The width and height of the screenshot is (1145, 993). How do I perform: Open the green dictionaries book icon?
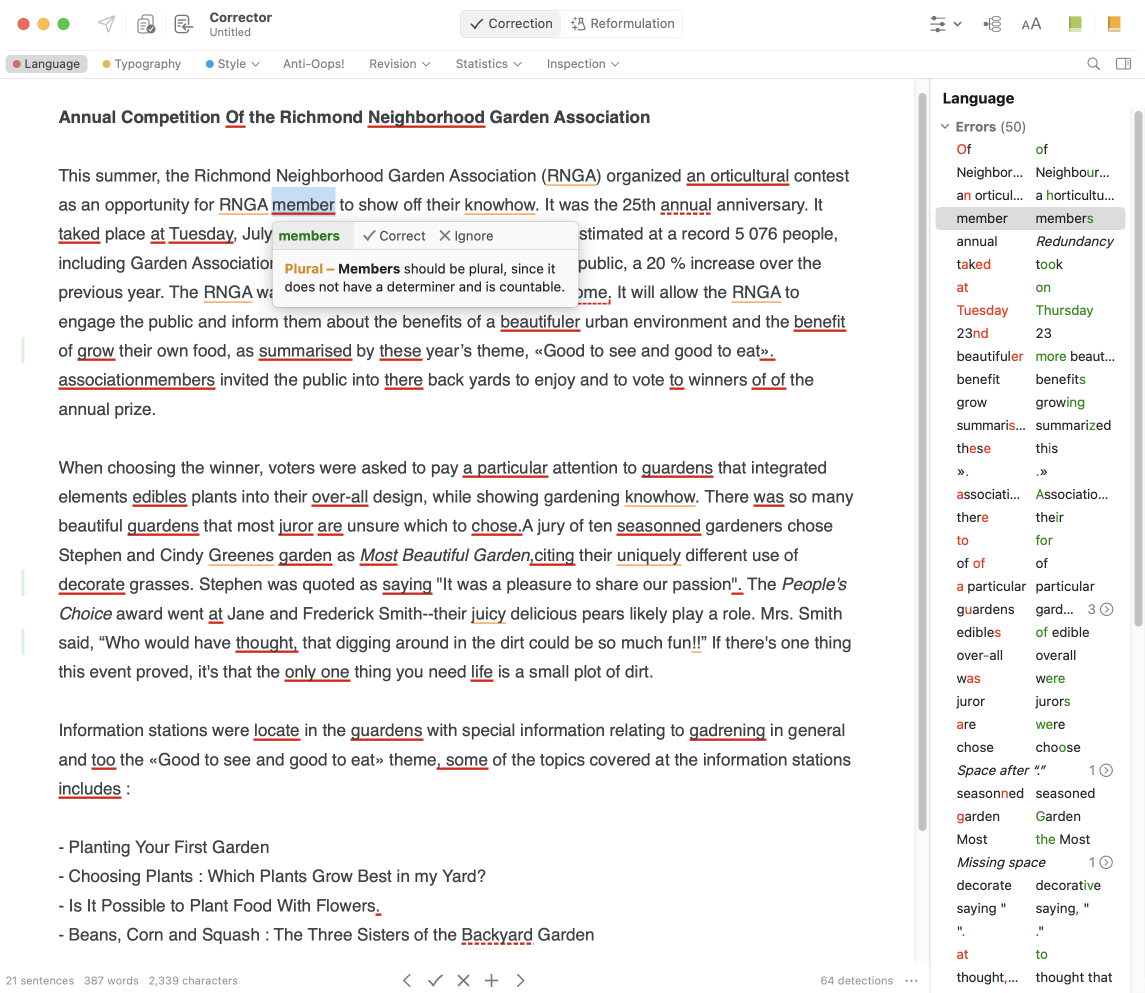tap(1075, 24)
